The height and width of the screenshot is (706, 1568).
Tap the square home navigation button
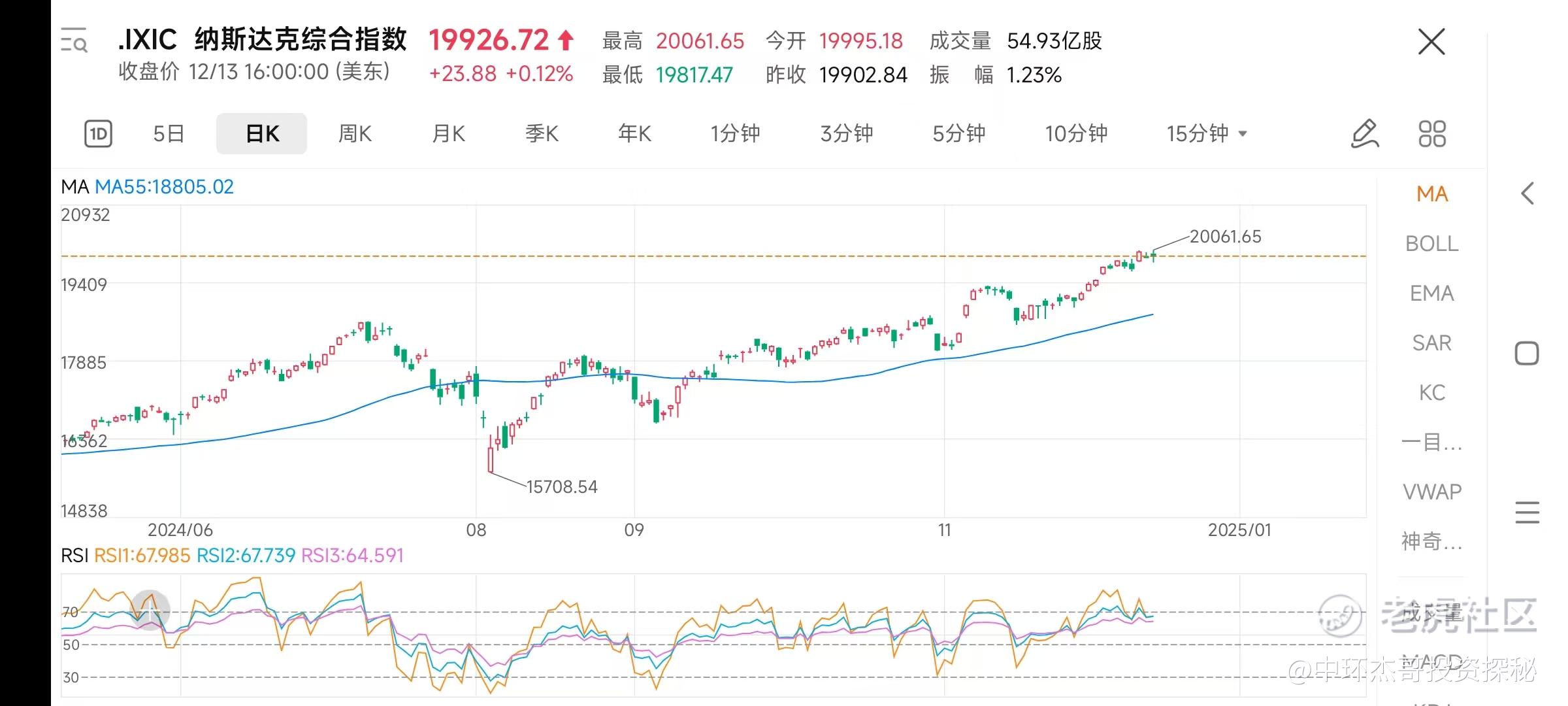(x=1527, y=354)
